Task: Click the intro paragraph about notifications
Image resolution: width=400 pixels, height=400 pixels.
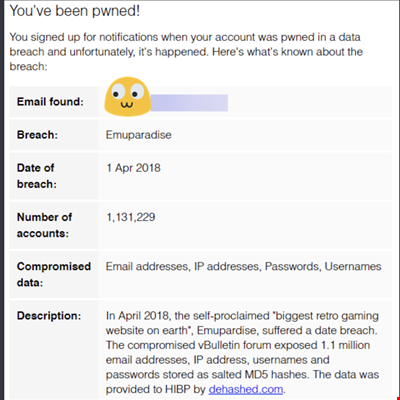Action: tap(186, 52)
